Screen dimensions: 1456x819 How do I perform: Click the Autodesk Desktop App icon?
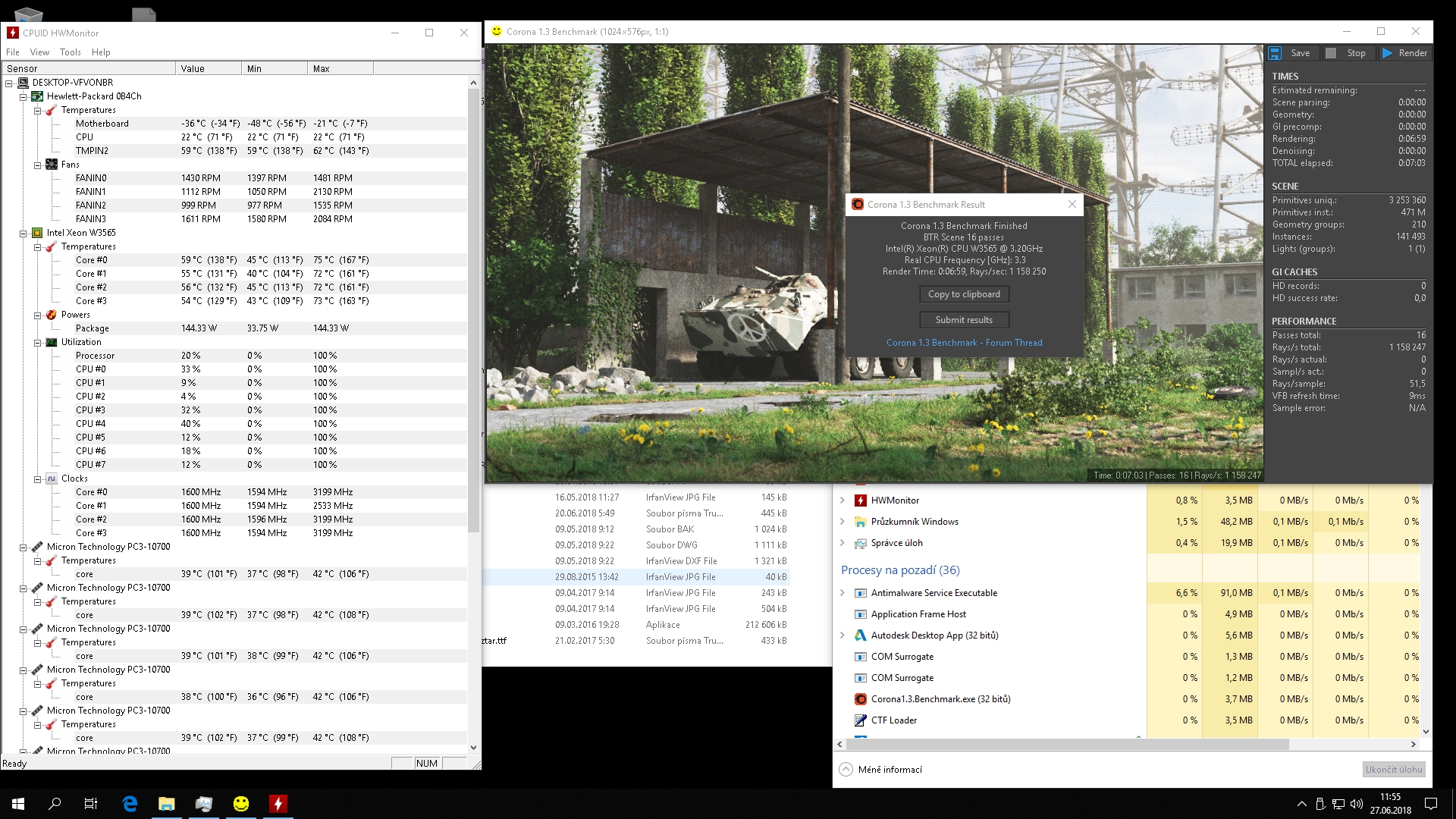point(861,635)
